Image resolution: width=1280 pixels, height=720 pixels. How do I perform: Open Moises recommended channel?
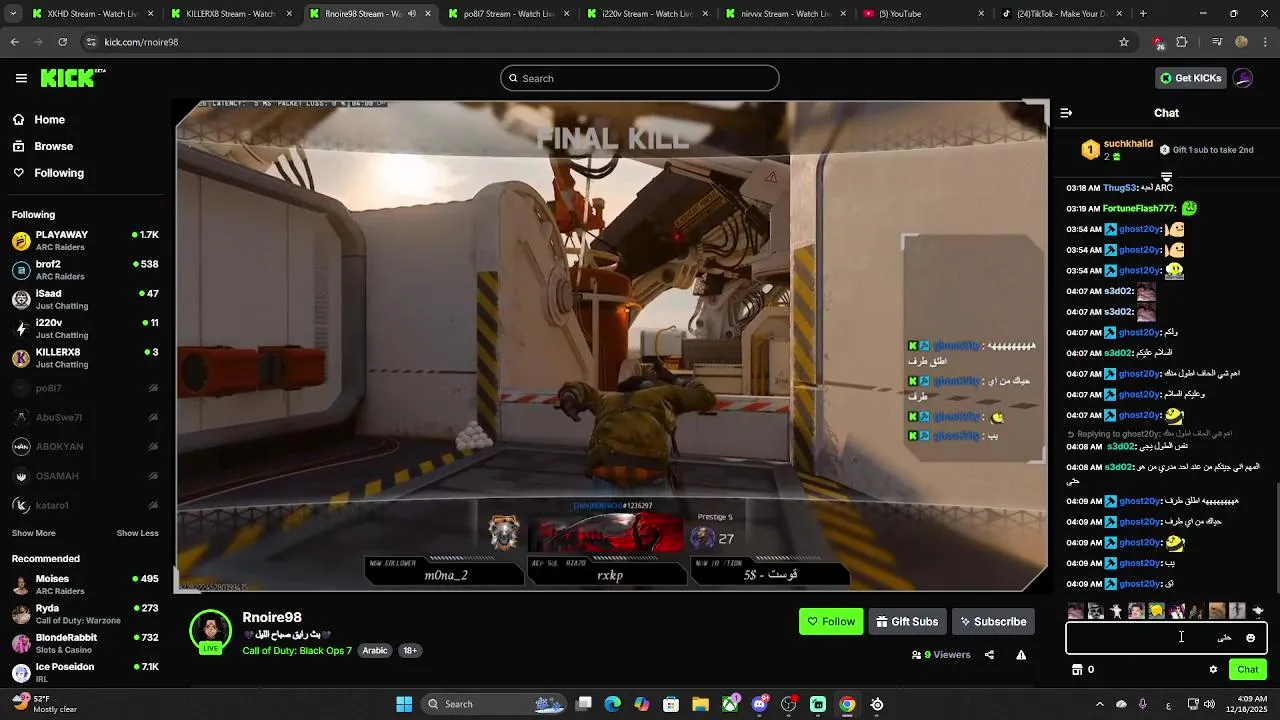[x=85, y=585]
